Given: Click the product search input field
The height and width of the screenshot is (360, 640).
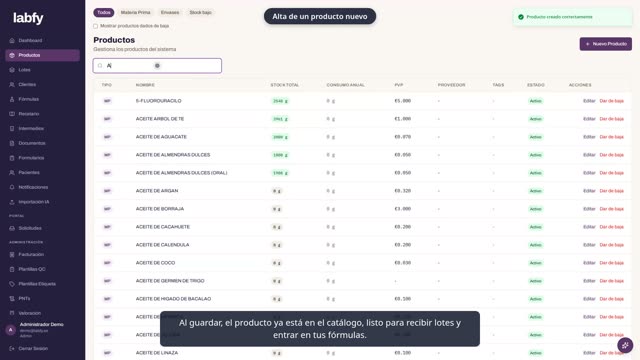Looking at the screenshot, I should click(x=157, y=66).
